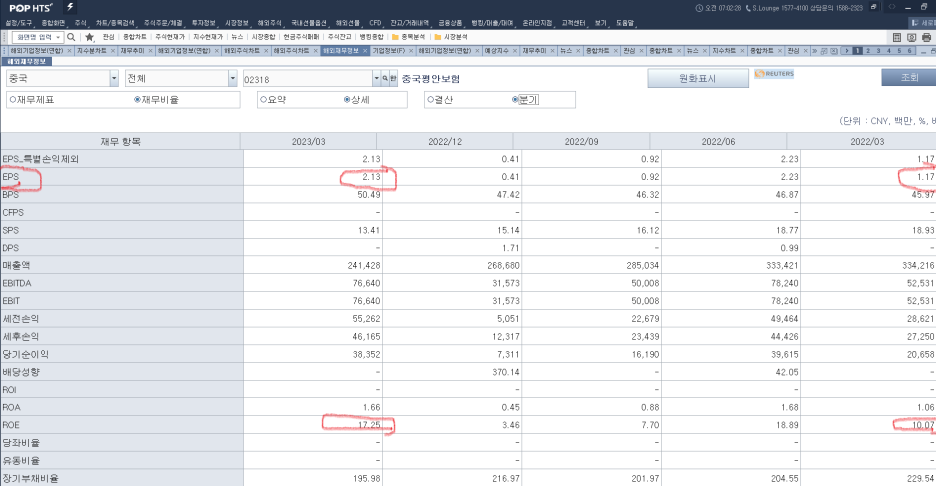Image resolution: width=936 pixels, height=486 pixels.
Task: Click the double-chevron tab overflow icon
Action: point(814,51)
